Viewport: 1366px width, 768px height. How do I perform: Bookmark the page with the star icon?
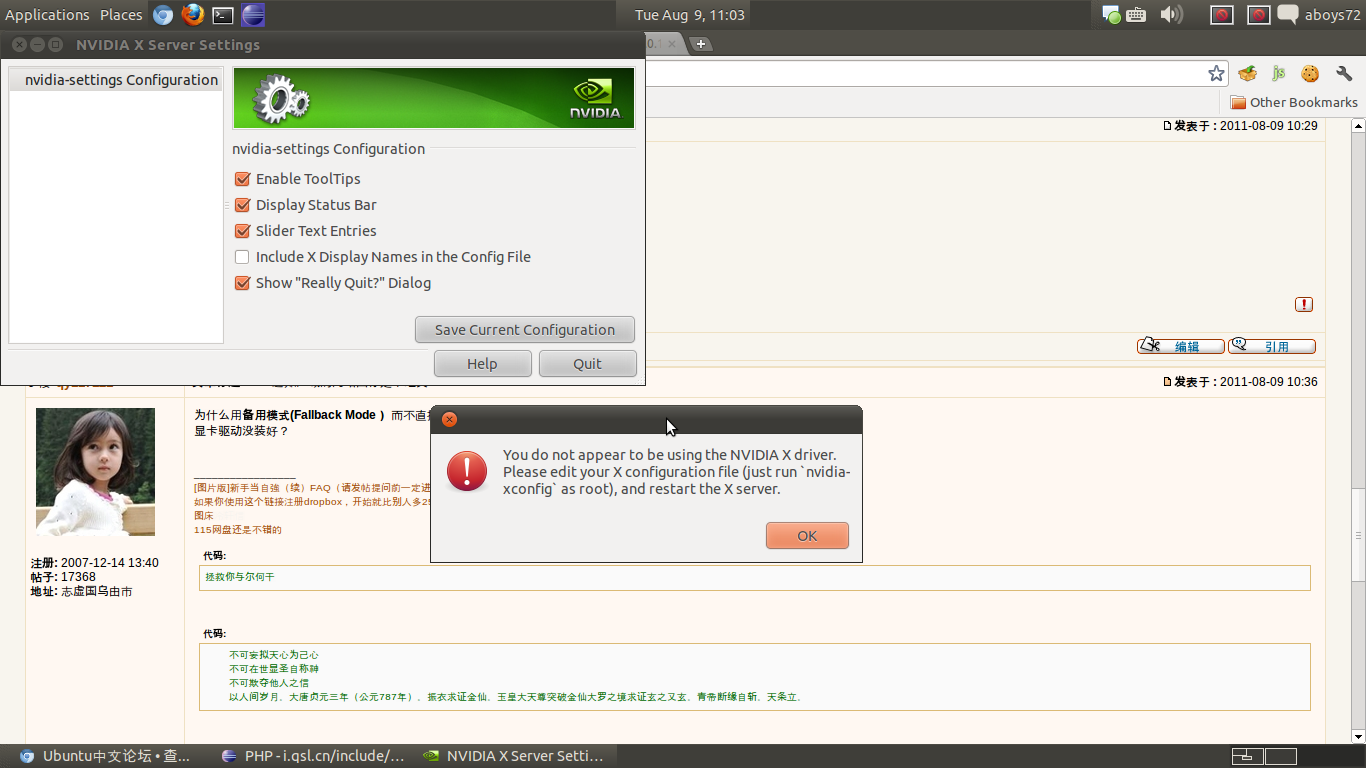(1216, 73)
